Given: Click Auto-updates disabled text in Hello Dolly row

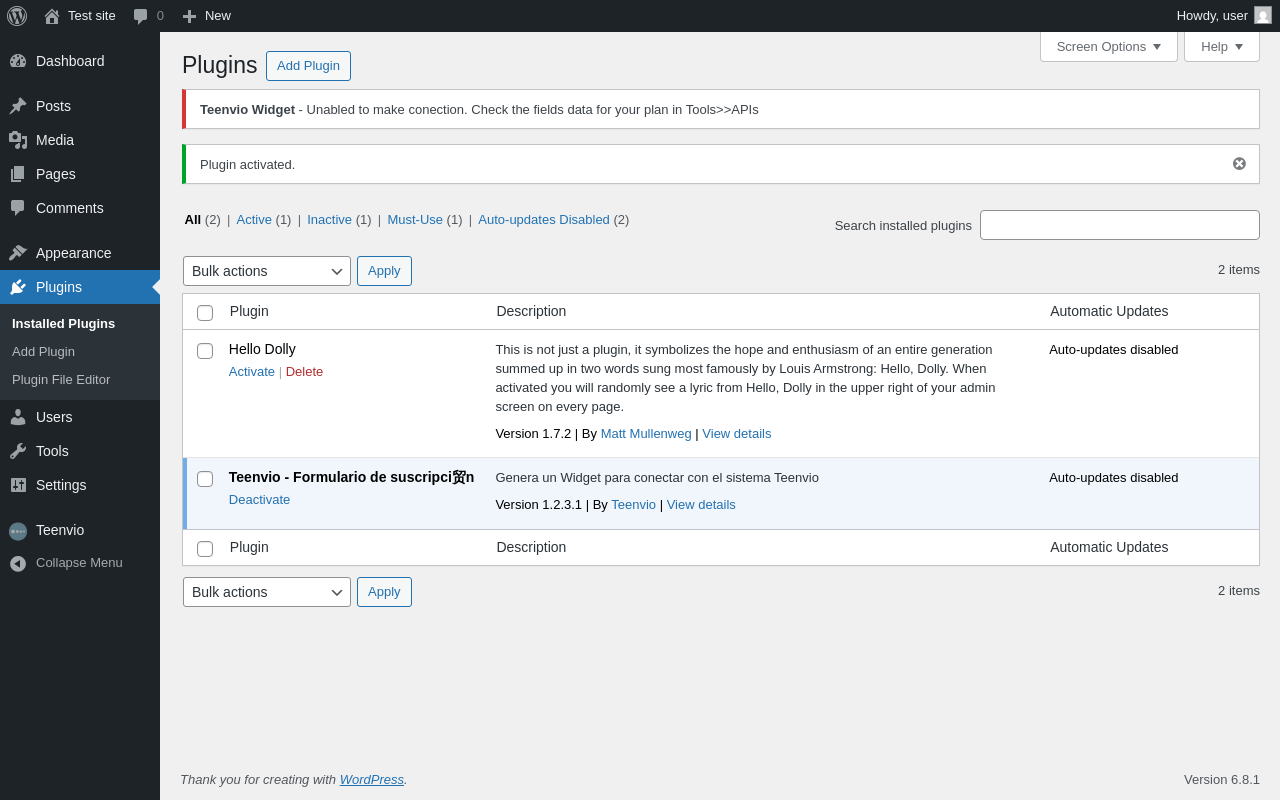Looking at the screenshot, I should click(x=1114, y=350).
